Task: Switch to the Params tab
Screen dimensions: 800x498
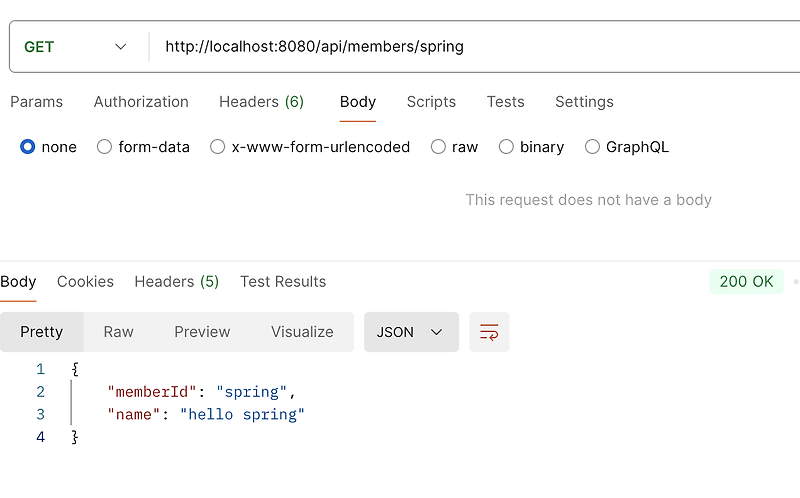Action: (x=36, y=102)
